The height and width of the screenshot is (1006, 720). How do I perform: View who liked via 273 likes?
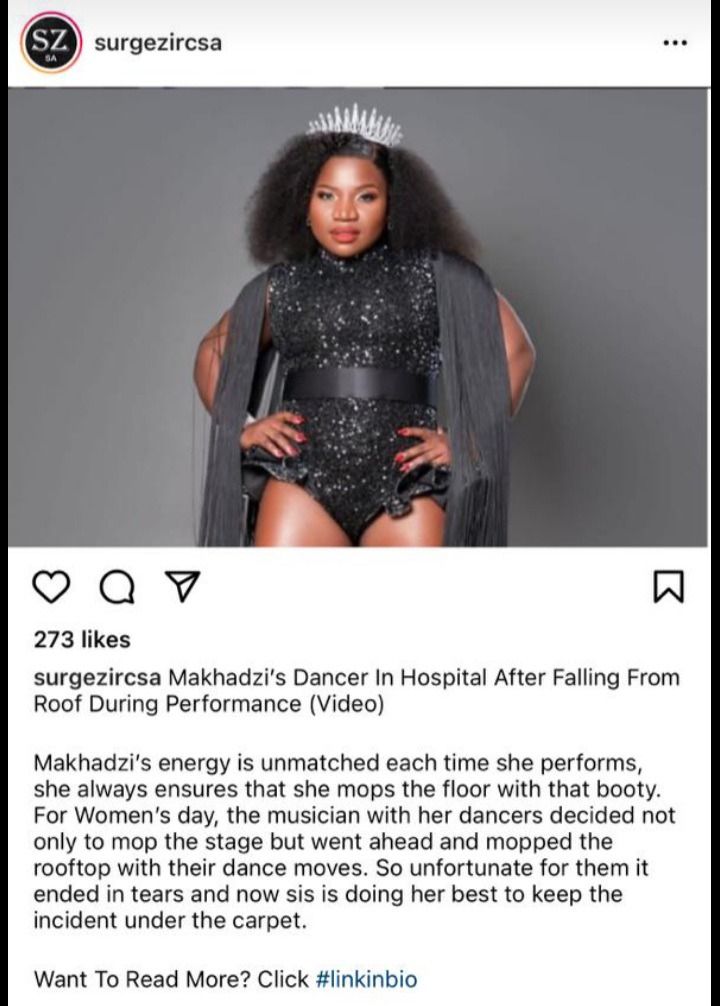[81, 640]
